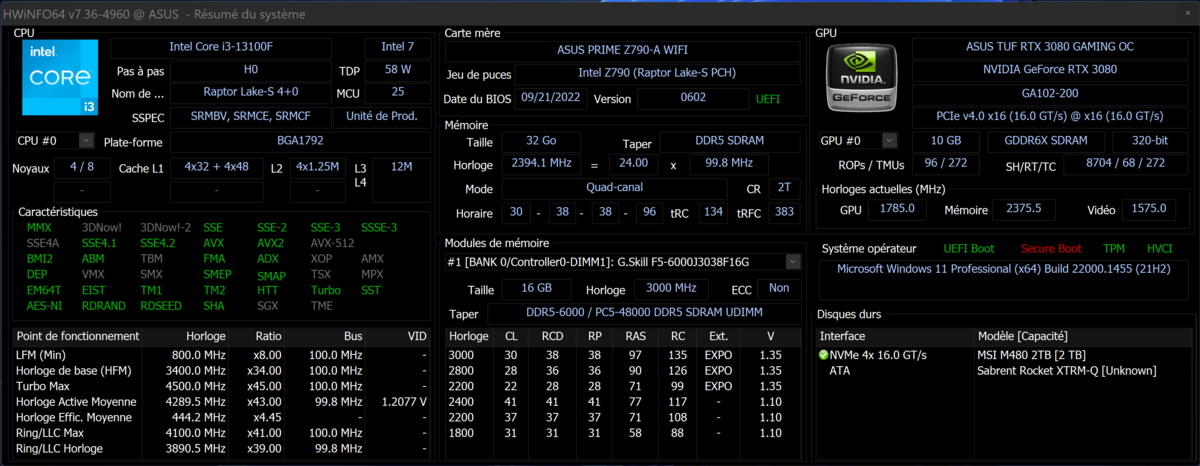This screenshot has height=466, width=1200.
Task: Click the L2 cache value 4x1.25M
Action: coord(318,167)
